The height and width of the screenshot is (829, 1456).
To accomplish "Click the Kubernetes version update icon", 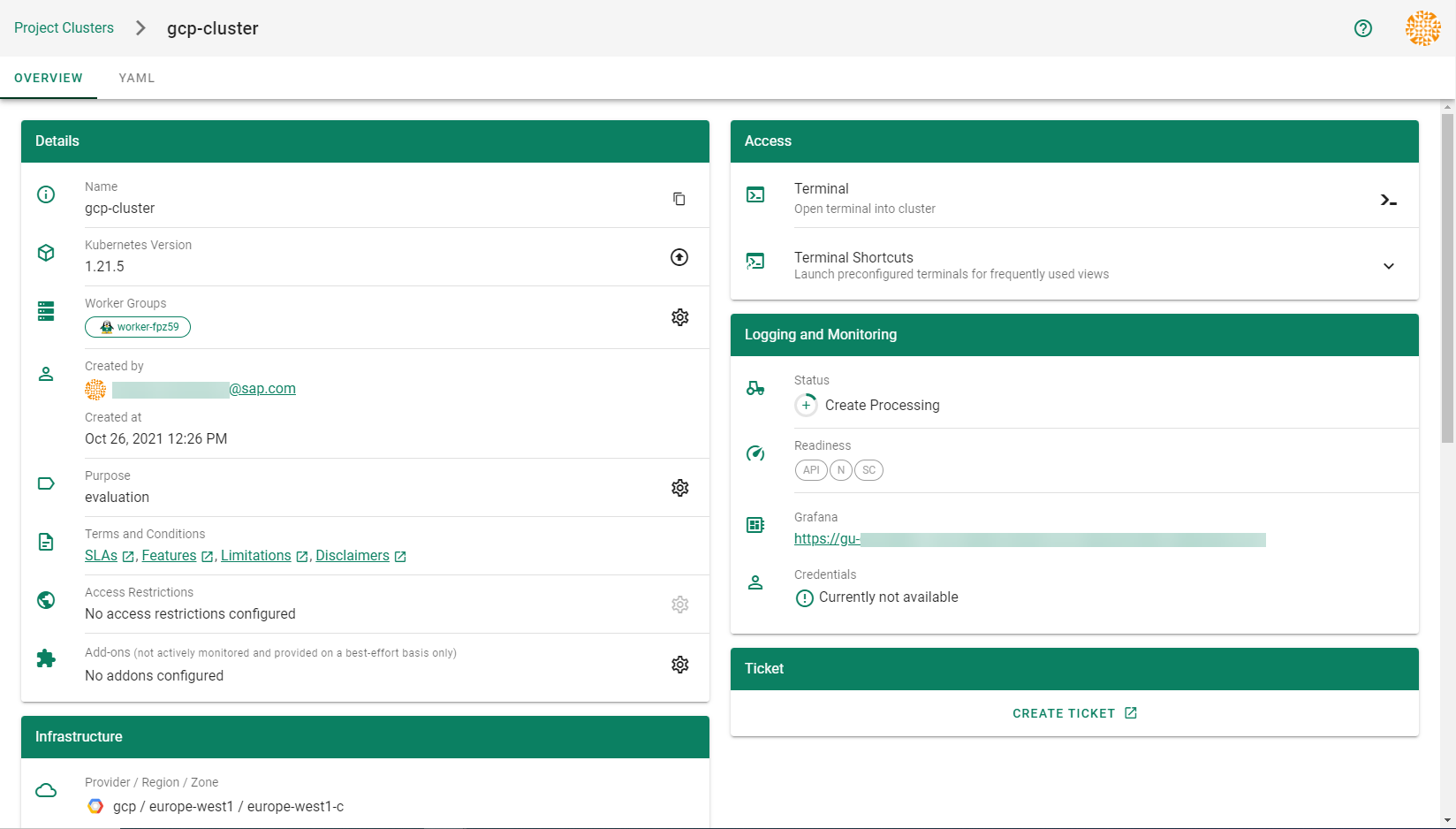I will click(679, 257).
